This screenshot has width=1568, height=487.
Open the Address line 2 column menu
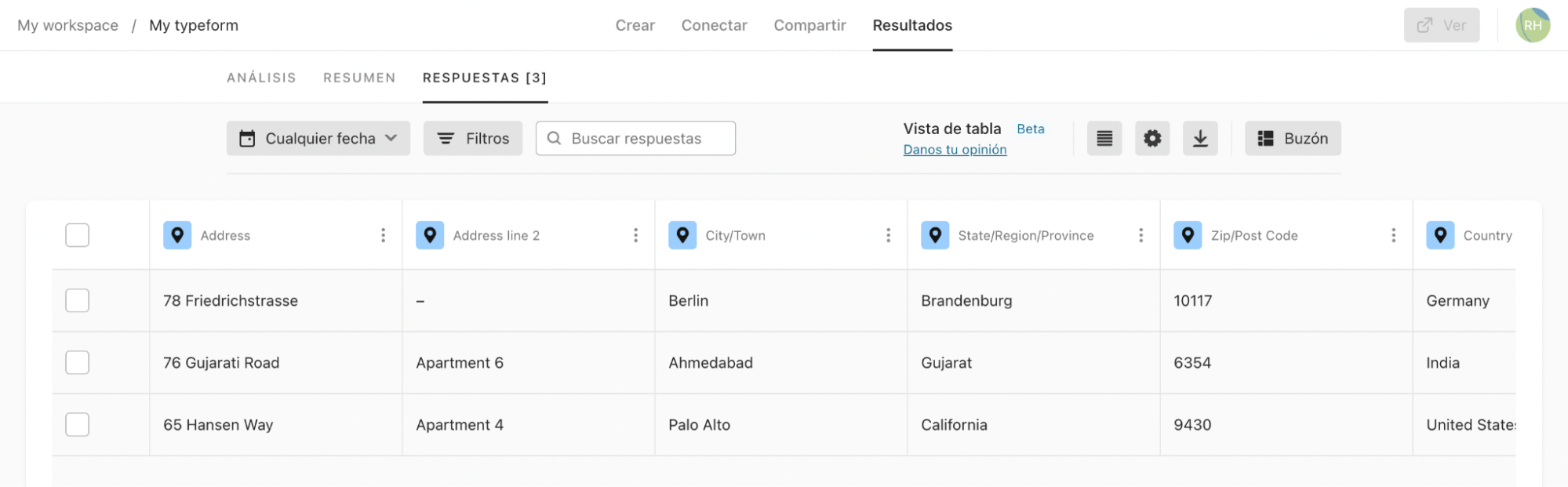pos(635,235)
